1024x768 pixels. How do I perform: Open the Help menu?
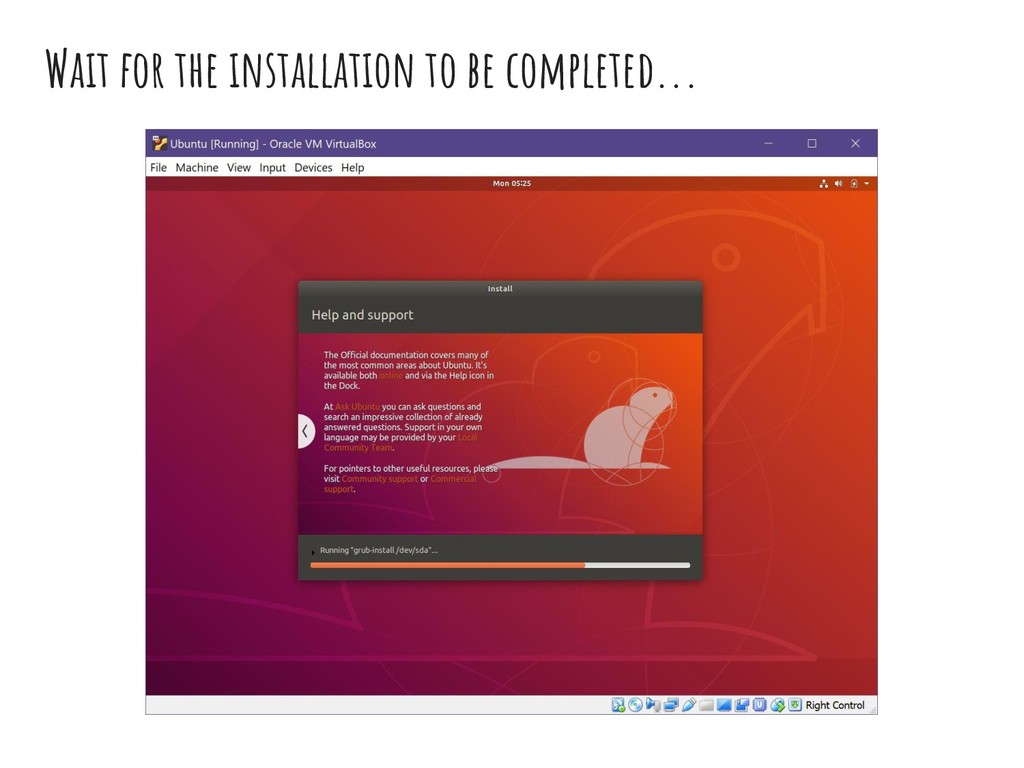[353, 168]
